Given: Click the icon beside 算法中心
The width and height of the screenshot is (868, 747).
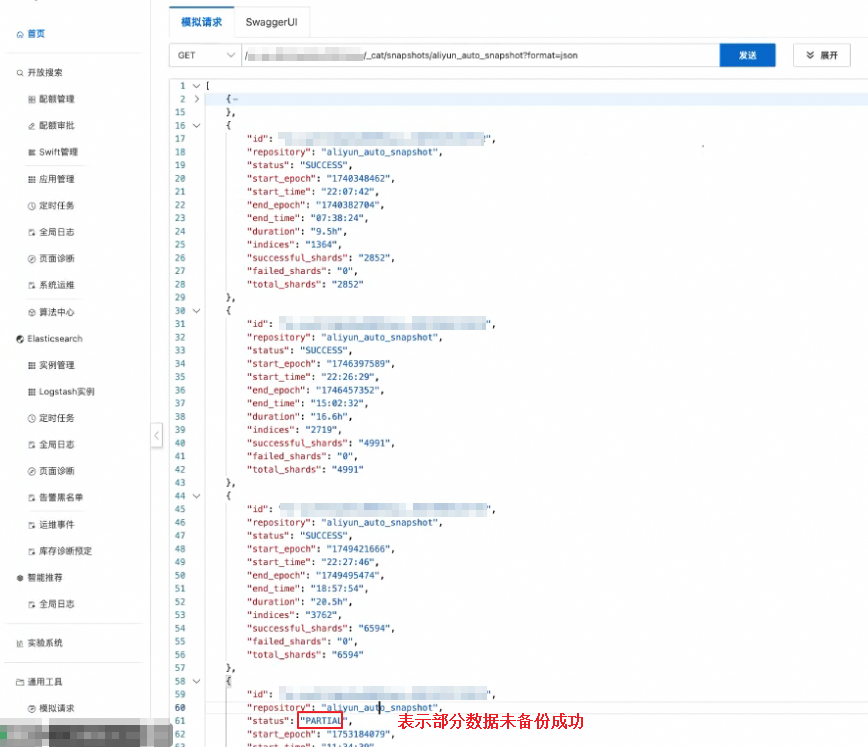Looking at the screenshot, I should [32, 312].
